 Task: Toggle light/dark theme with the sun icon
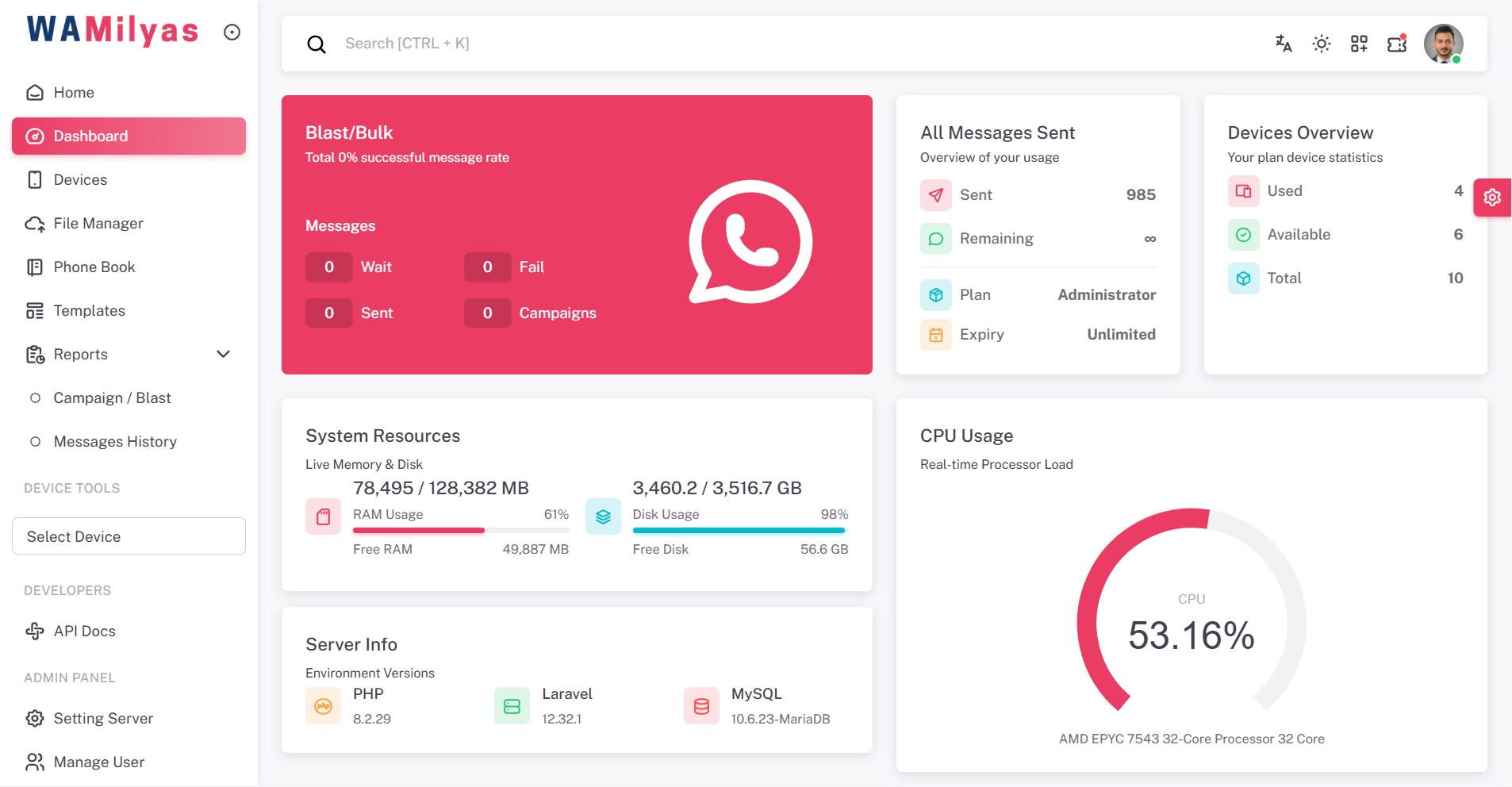pos(1320,44)
